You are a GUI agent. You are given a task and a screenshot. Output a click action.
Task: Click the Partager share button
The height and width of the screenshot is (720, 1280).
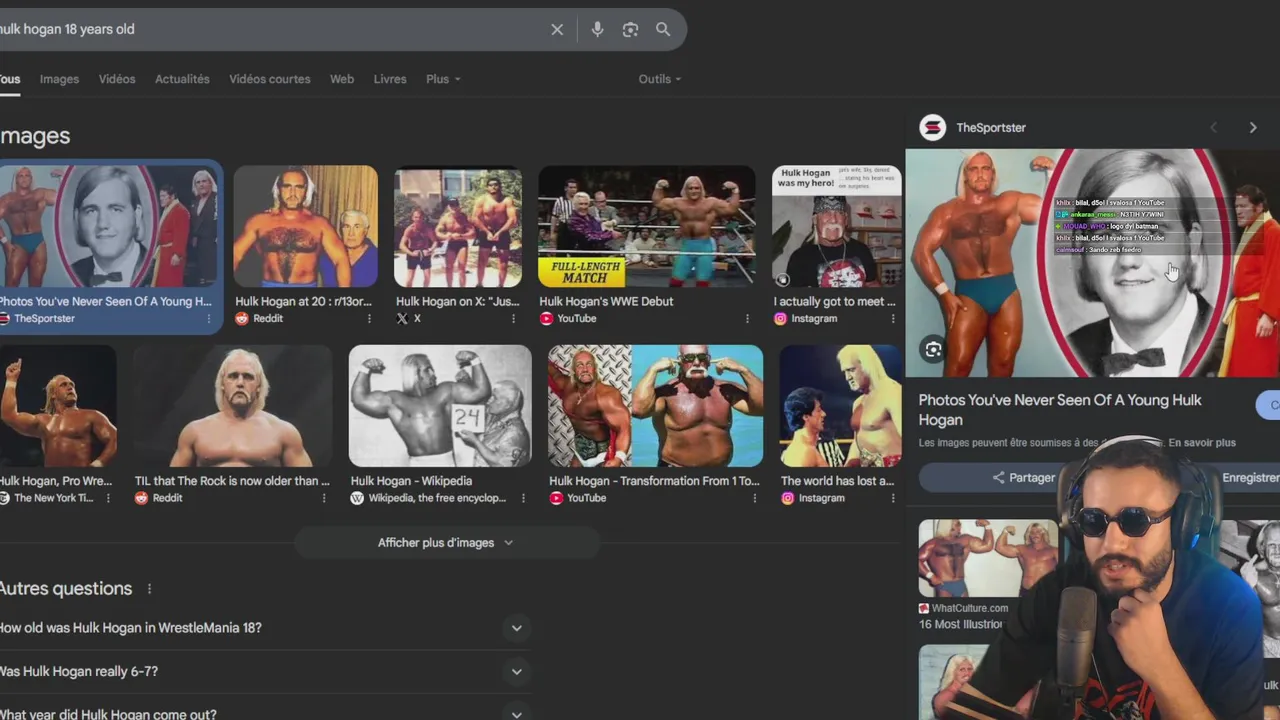click(1023, 478)
